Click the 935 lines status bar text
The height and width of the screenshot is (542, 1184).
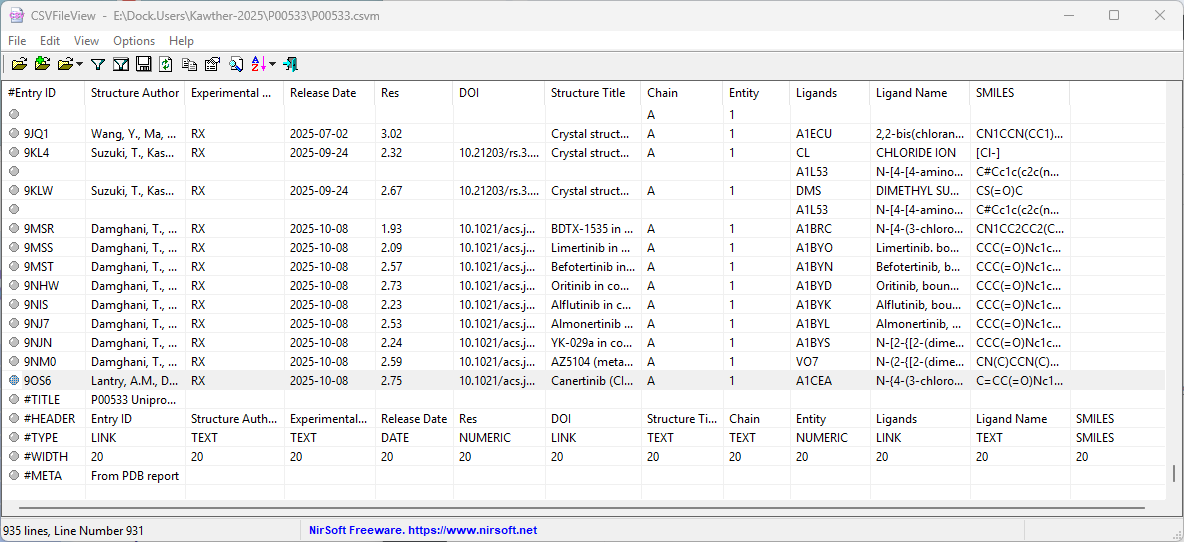[x=74, y=531]
